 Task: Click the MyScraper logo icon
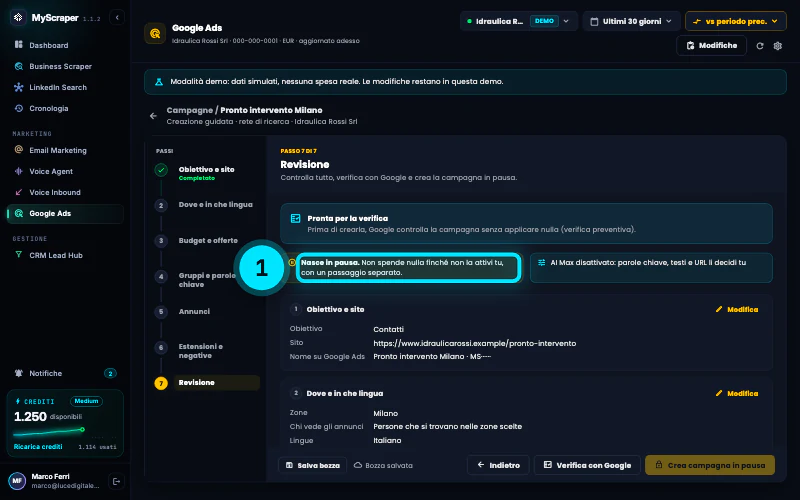pyautogui.click(x=18, y=17)
